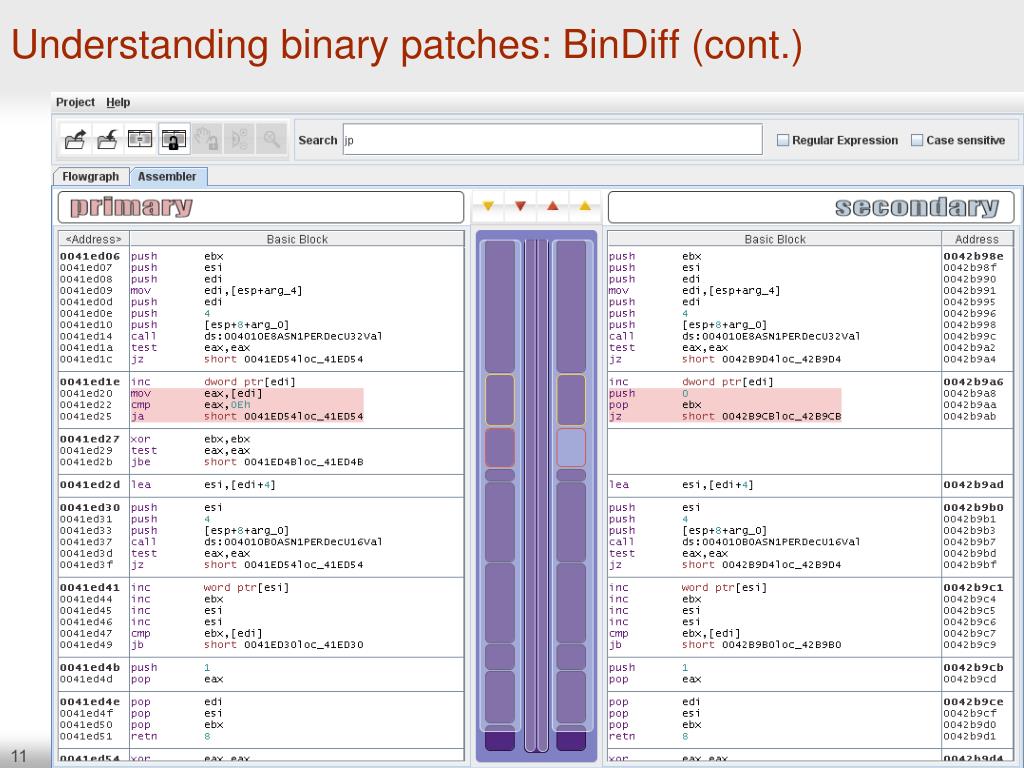Click the greyed-out hand with lock icon
The width and height of the screenshot is (1024, 768).
click(x=205, y=140)
